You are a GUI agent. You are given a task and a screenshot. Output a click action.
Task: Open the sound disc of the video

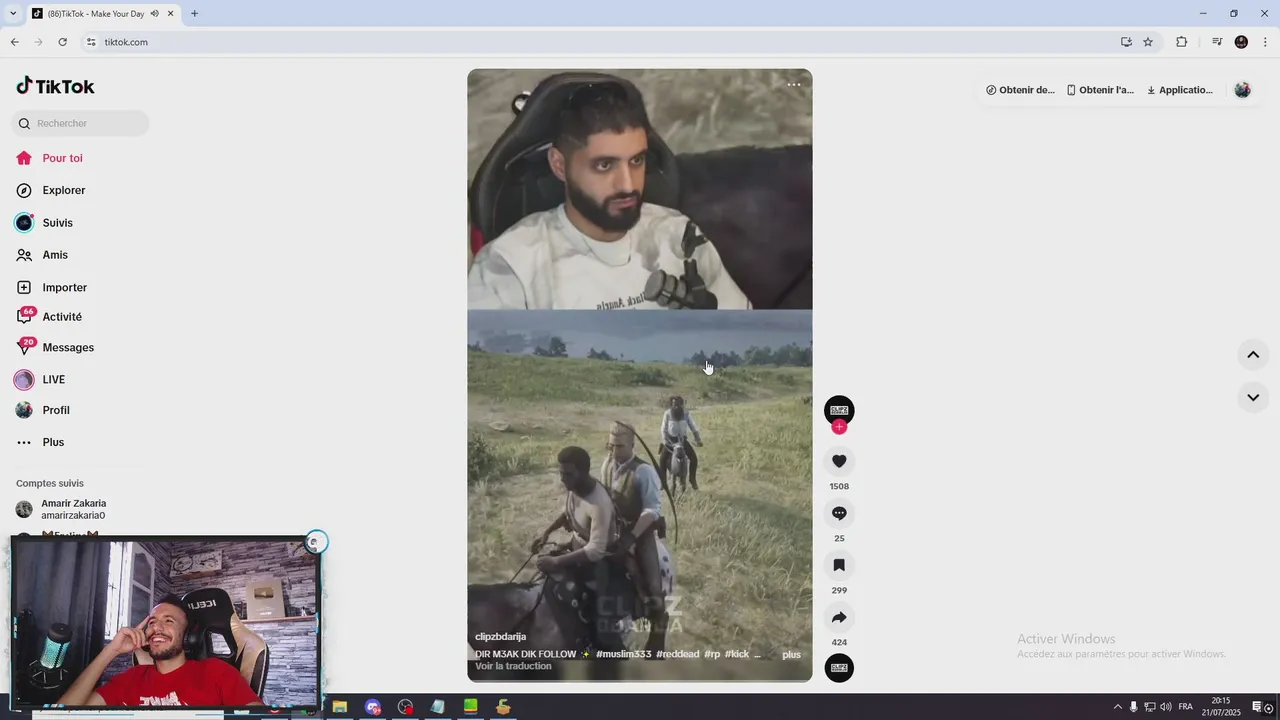(839, 668)
